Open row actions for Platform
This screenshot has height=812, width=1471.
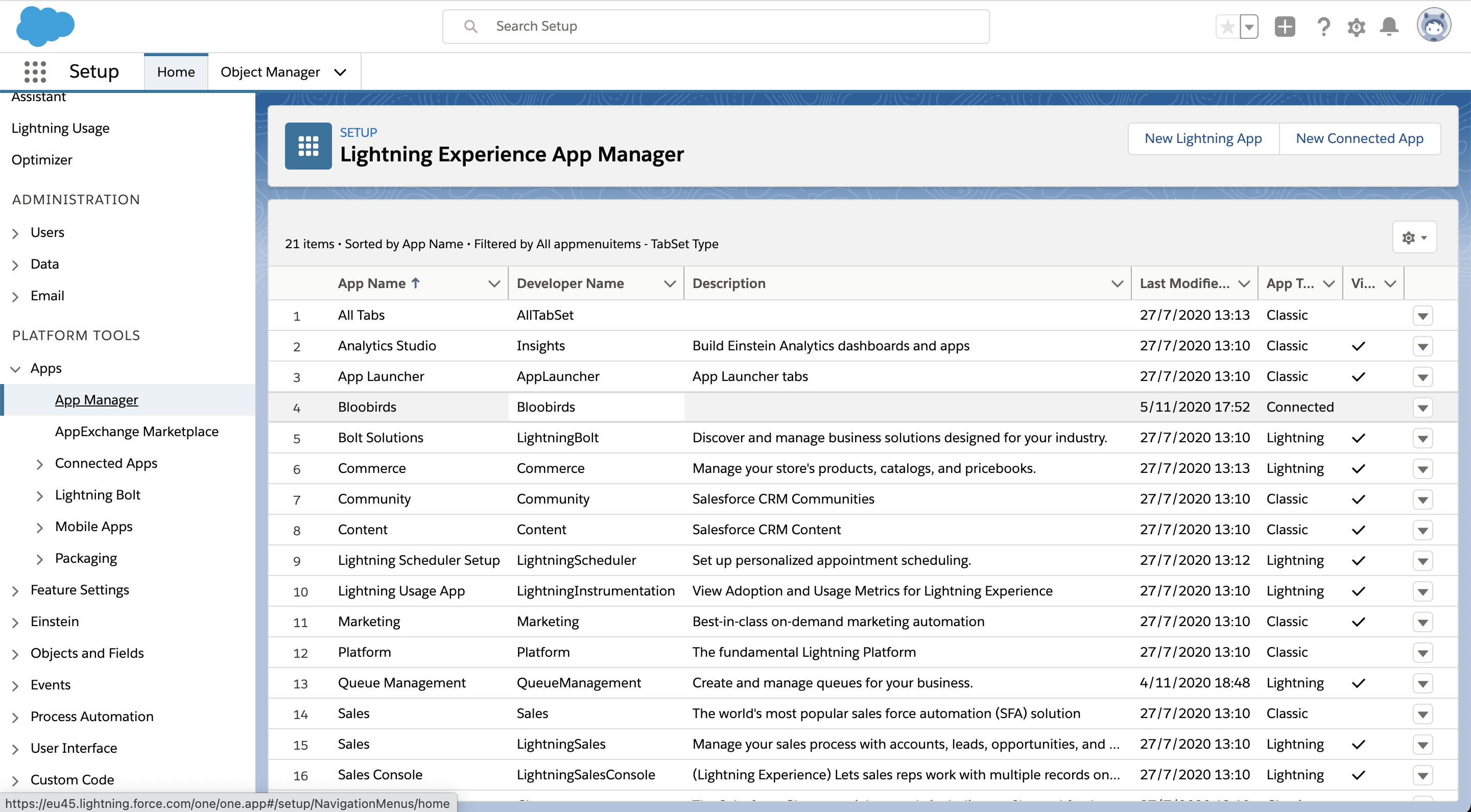(x=1422, y=653)
